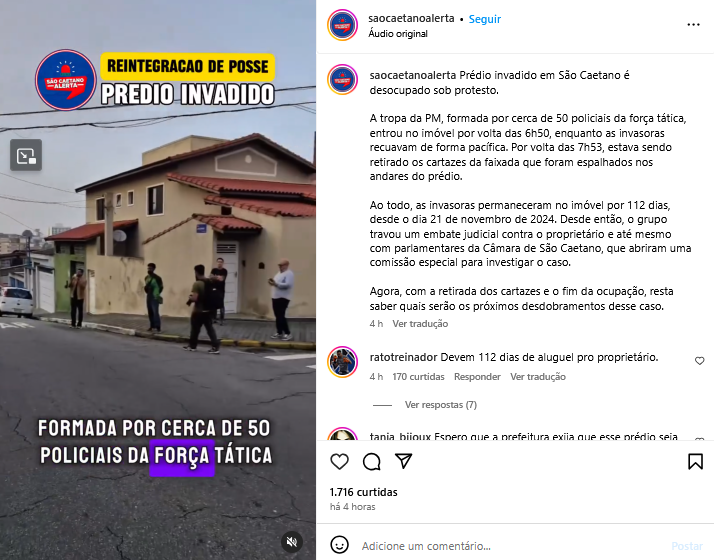The width and height of the screenshot is (714, 560).
Task: View 1.716 curtidas likes list
Action: tap(363, 492)
